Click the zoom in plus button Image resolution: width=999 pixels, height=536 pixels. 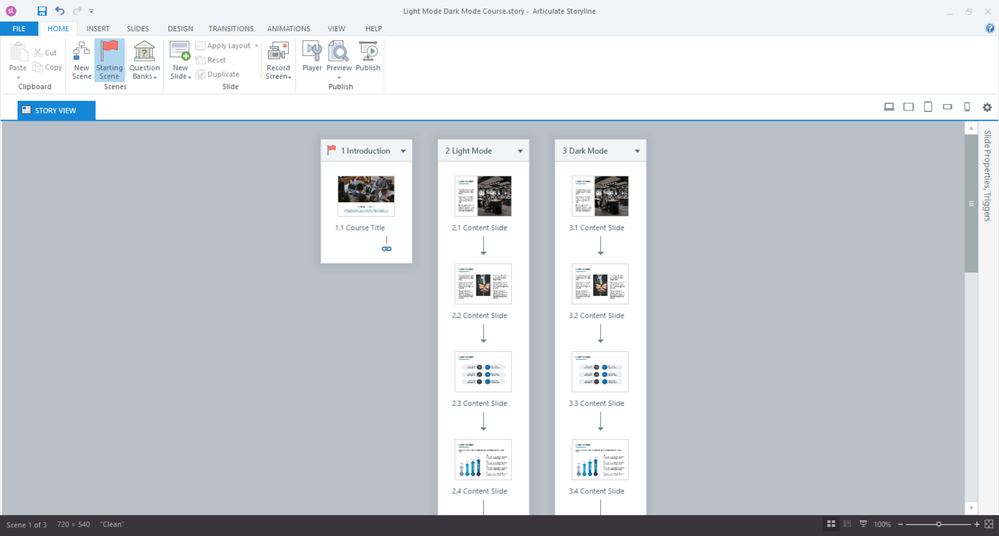pos(977,525)
